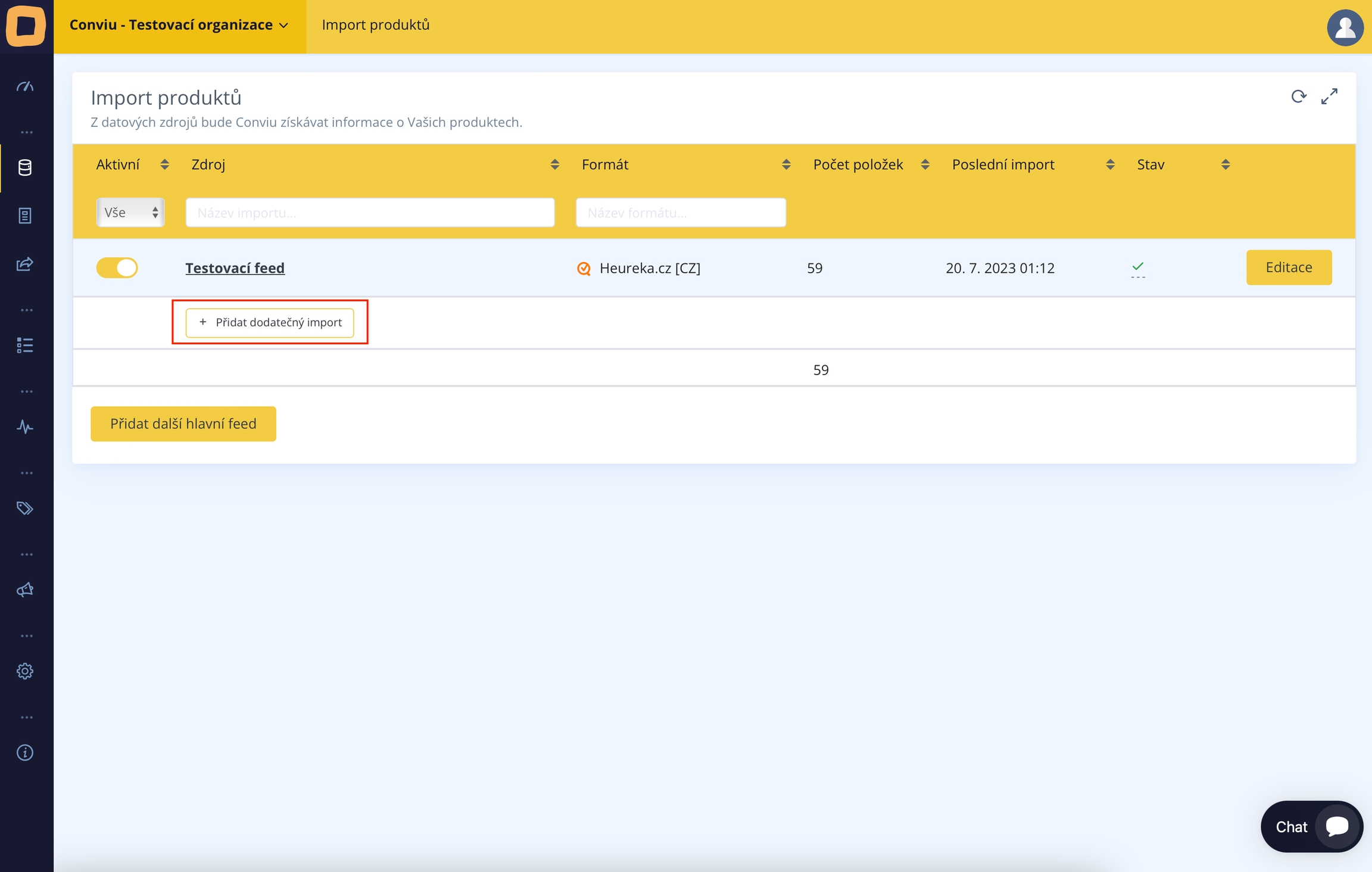Image resolution: width=1372 pixels, height=872 pixels.
Task: Open the Testovací feed link
Action: click(x=235, y=268)
